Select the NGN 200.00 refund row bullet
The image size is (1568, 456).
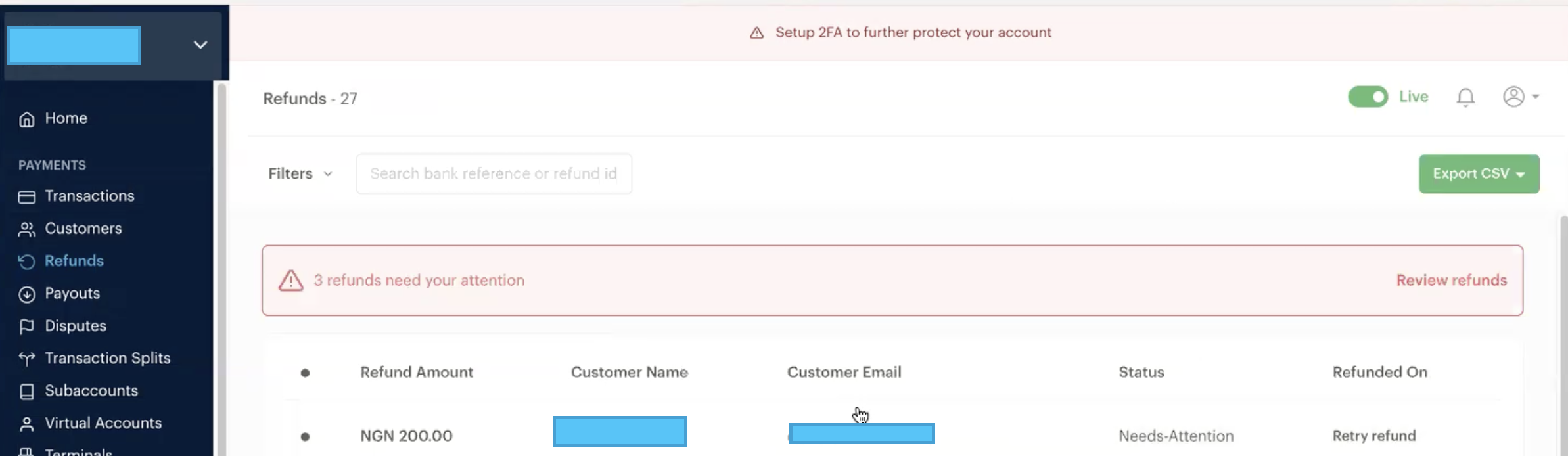pos(305,436)
